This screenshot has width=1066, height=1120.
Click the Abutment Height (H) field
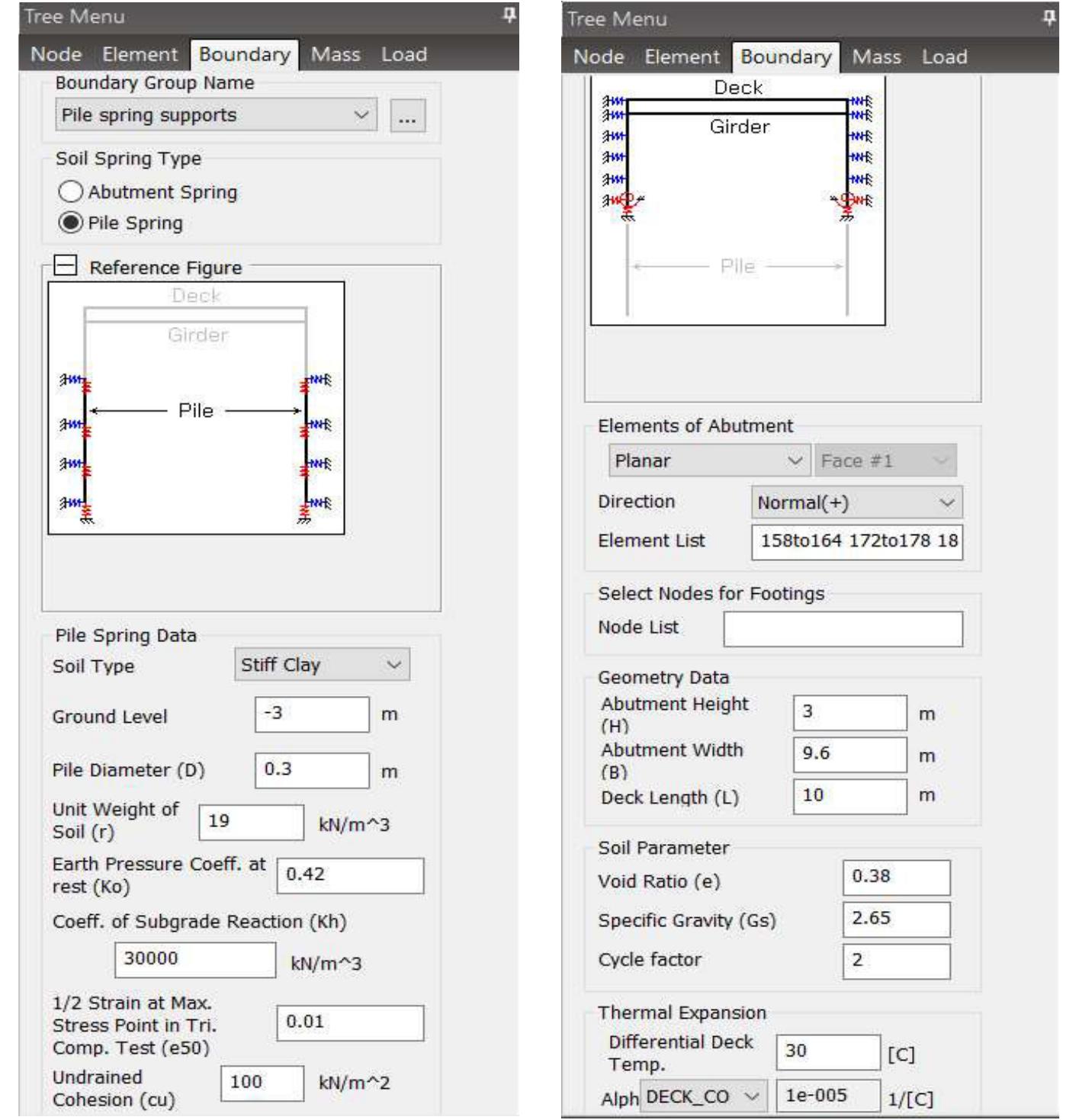pyautogui.click(x=850, y=713)
